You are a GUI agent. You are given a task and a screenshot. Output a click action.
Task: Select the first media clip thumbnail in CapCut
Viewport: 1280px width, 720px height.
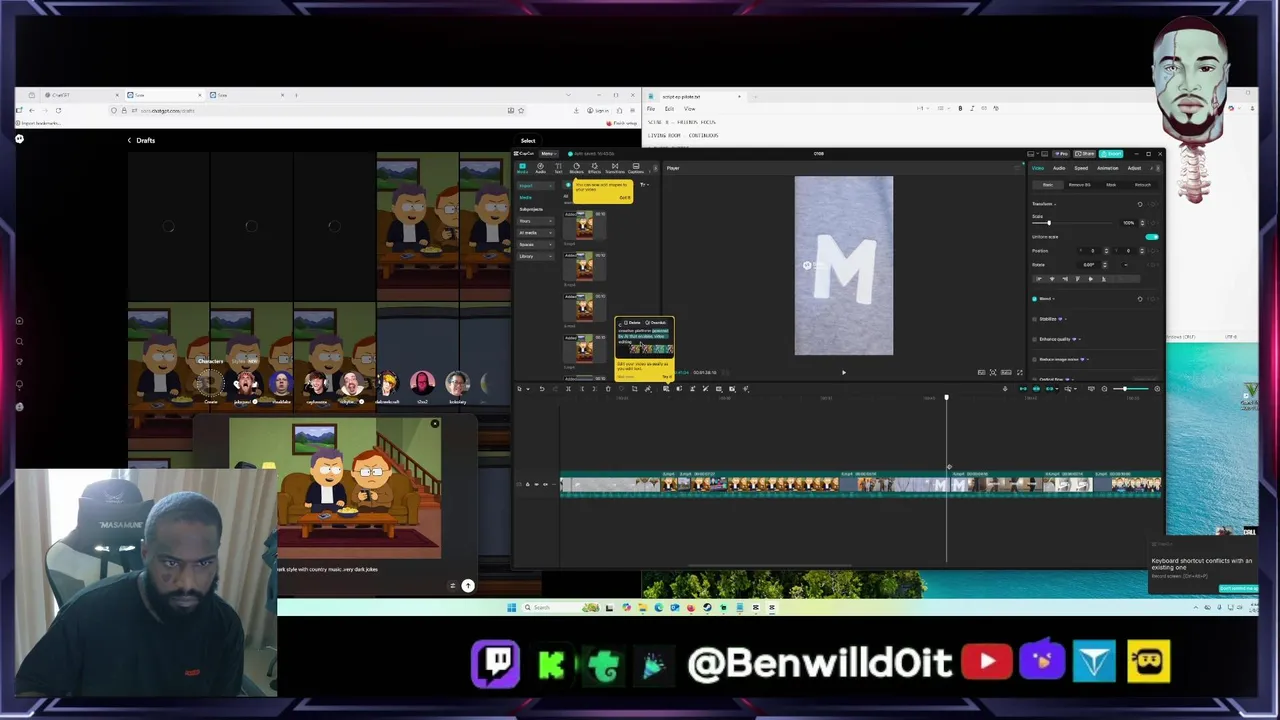click(584, 225)
